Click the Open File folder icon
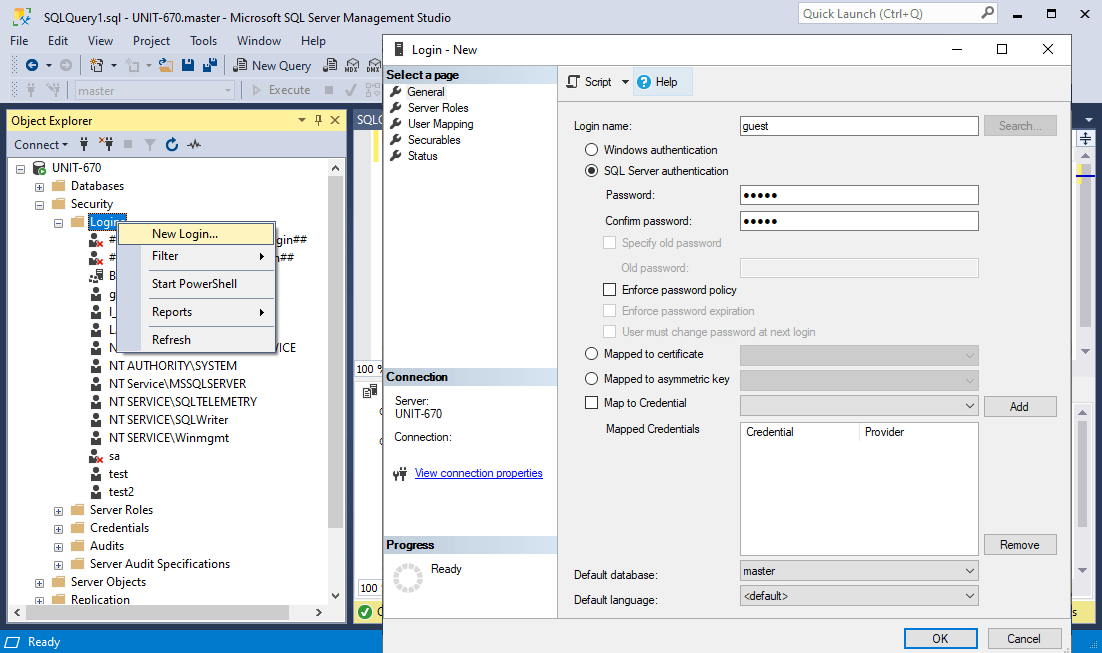The width and height of the screenshot is (1102, 653). (x=166, y=65)
